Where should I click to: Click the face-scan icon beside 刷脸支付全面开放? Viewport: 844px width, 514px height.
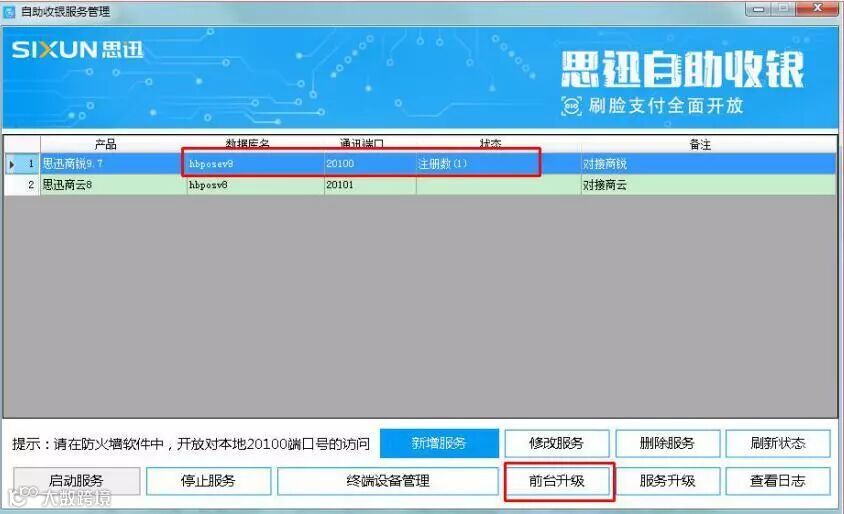[571, 105]
